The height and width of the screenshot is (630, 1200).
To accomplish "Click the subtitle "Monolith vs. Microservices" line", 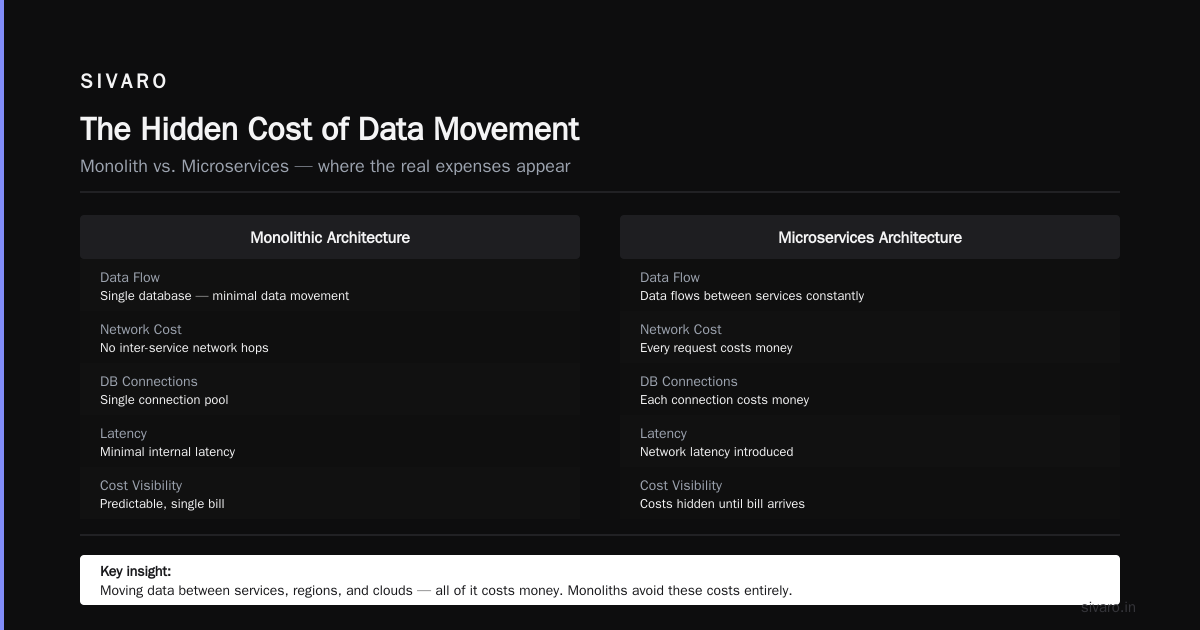I will click(x=325, y=166).
